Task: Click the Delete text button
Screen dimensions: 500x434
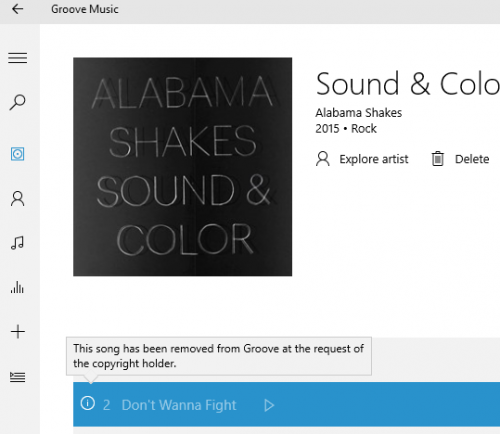Action: click(472, 159)
